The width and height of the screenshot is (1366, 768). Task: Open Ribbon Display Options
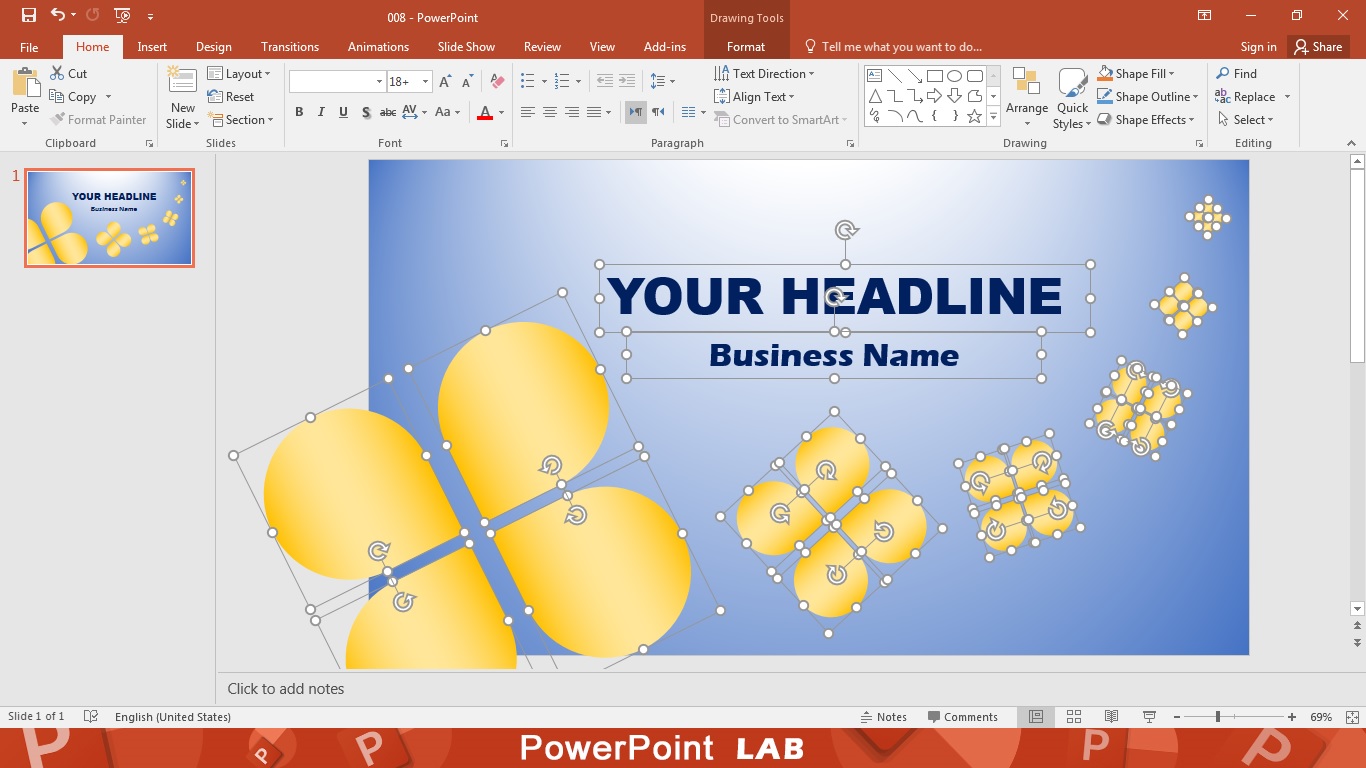pos(1205,15)
